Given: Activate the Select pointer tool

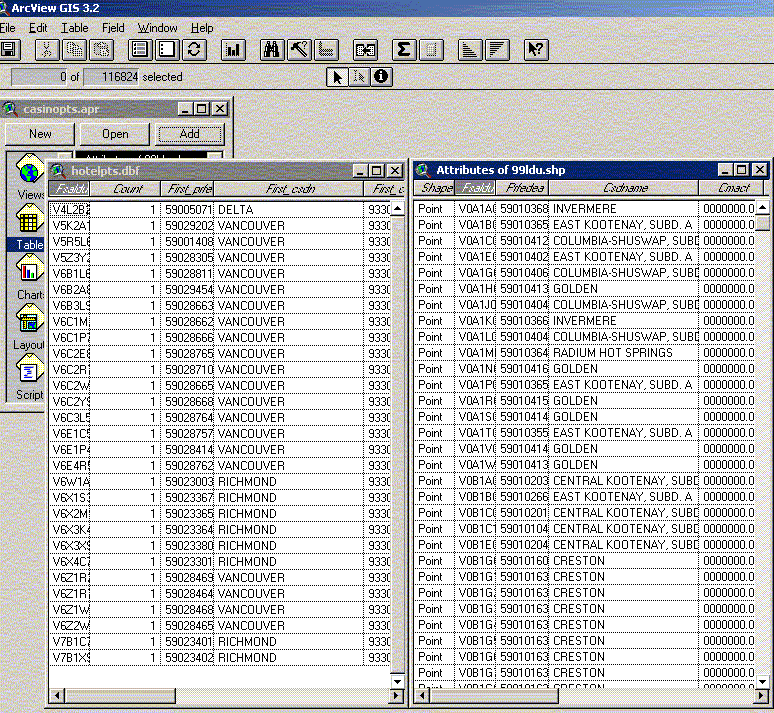Looking at the screenshot, I should pyautogui.click(x=338, y=77).
